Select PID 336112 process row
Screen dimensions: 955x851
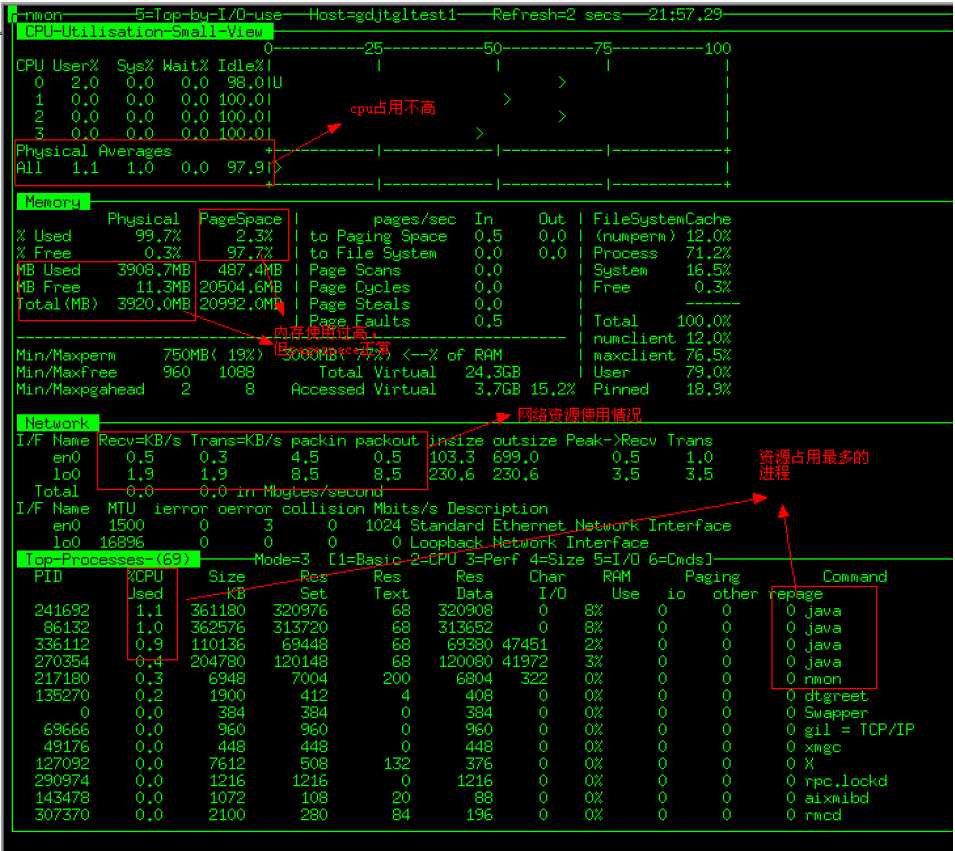62,644
